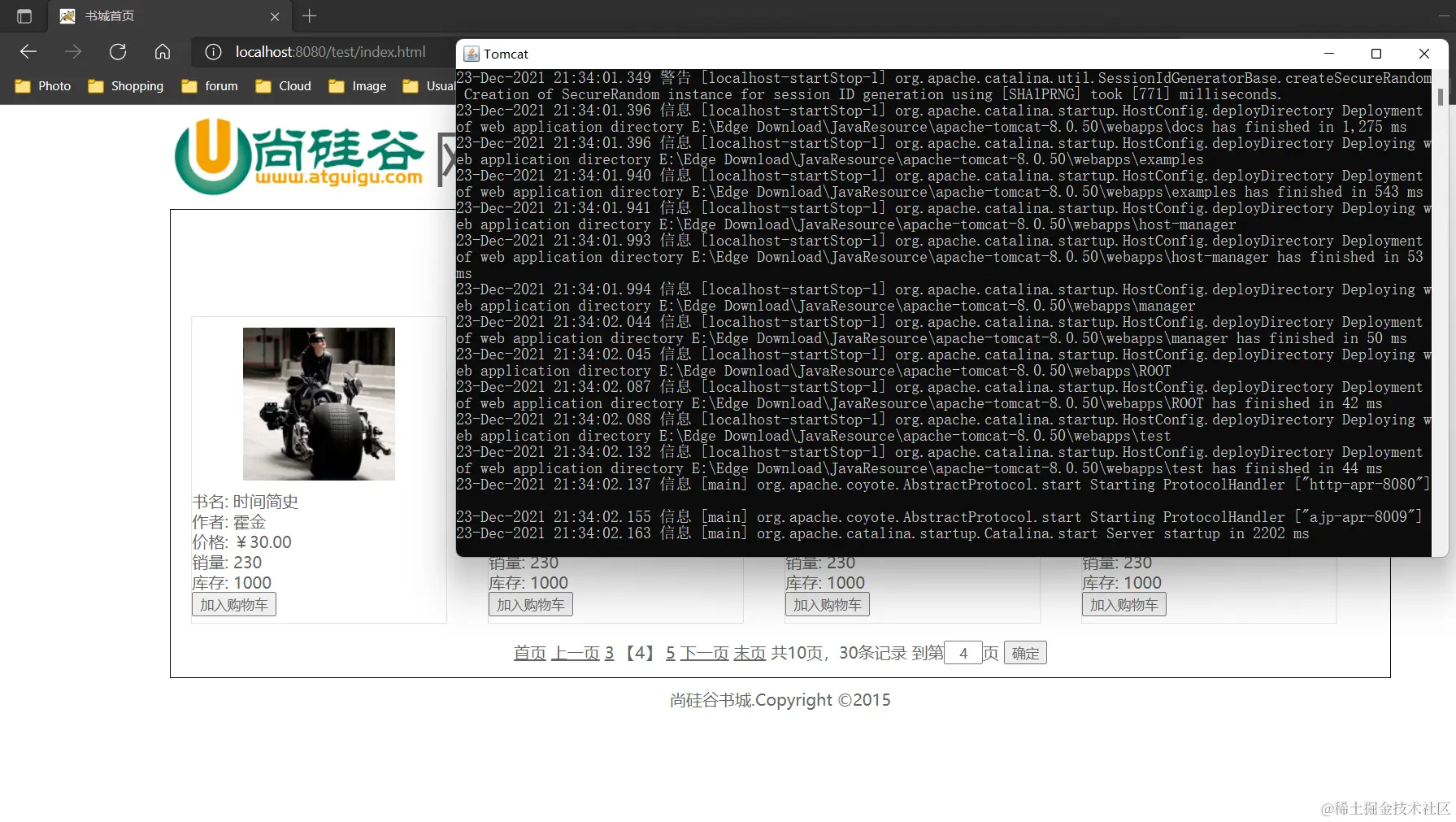Click the back navigation arrow
This screenshot has height=822, width=1456.
[28, 52]
